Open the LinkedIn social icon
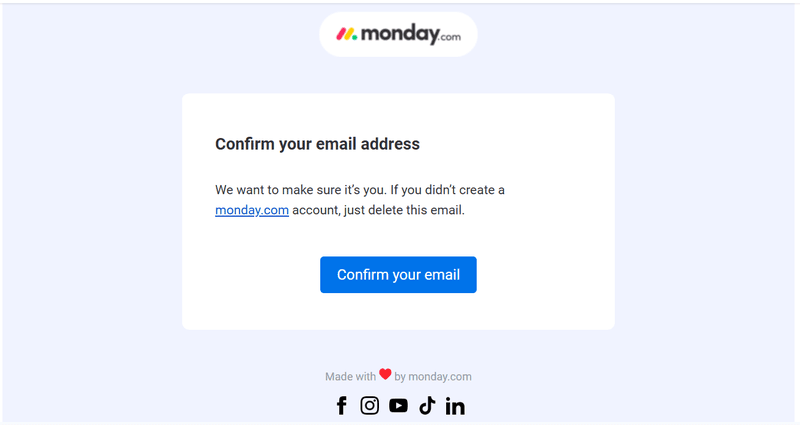The height and width of the screenshot is (425, 800). [455, 405]
